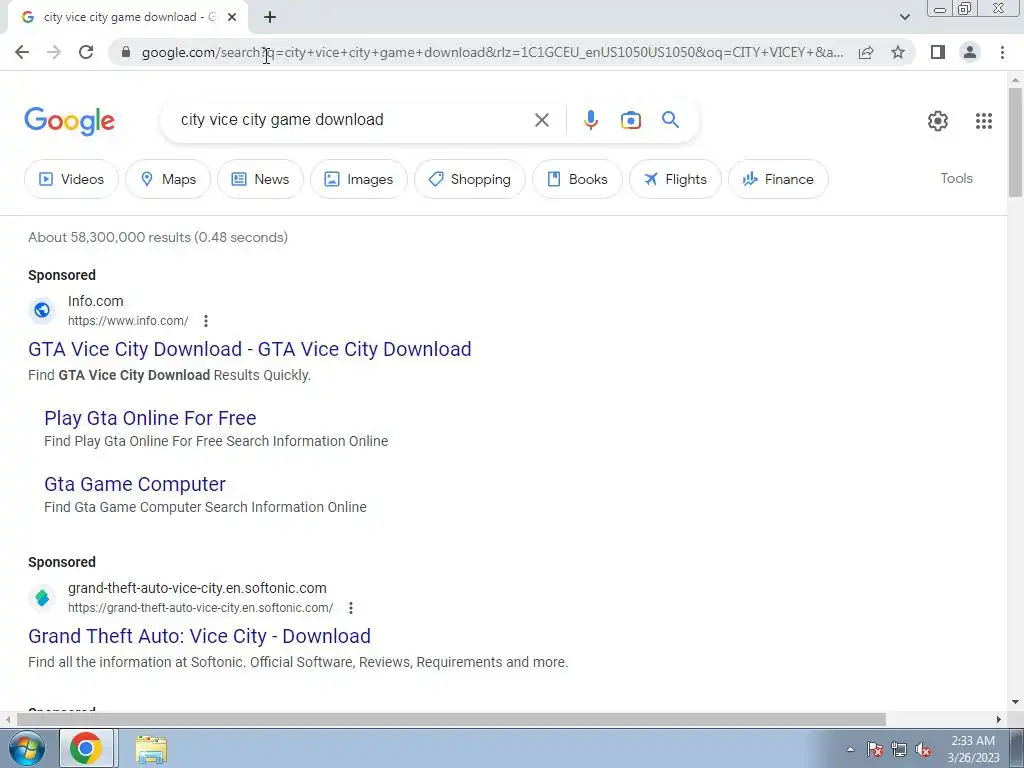Image resolution: width=1024 pixels, height=768 pixels.
Task: Switch to the Flights results tab
Action: click(x=675, y=179)
